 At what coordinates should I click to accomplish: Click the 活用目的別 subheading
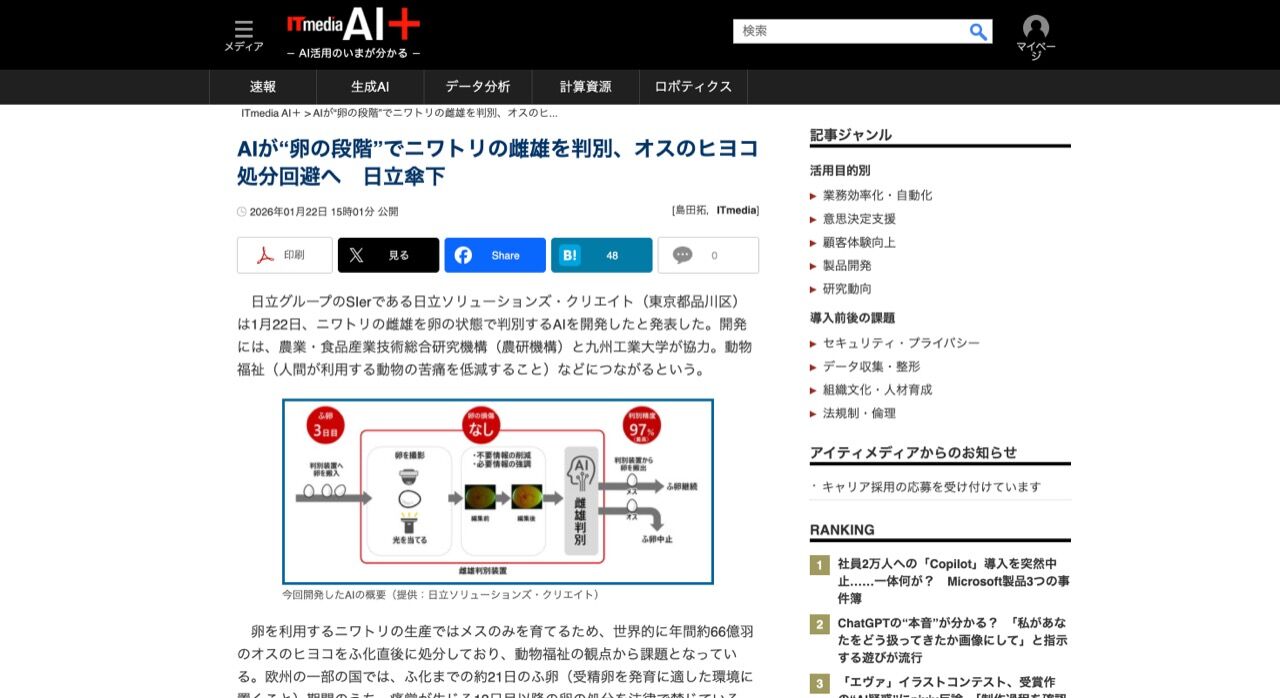click(840, 171)
